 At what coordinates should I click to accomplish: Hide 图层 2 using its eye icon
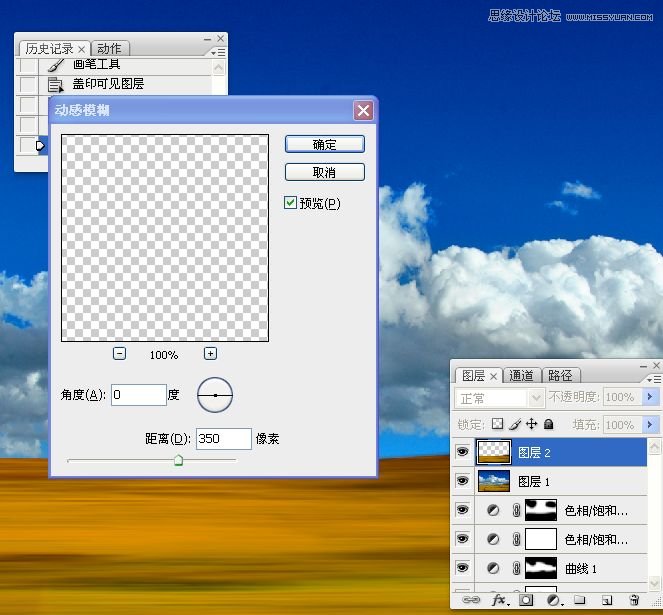tap(463, 452)
